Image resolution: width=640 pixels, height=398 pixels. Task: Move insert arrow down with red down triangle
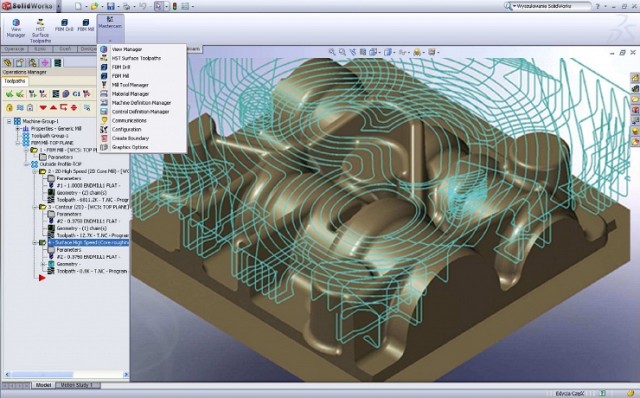click(43, 108)
